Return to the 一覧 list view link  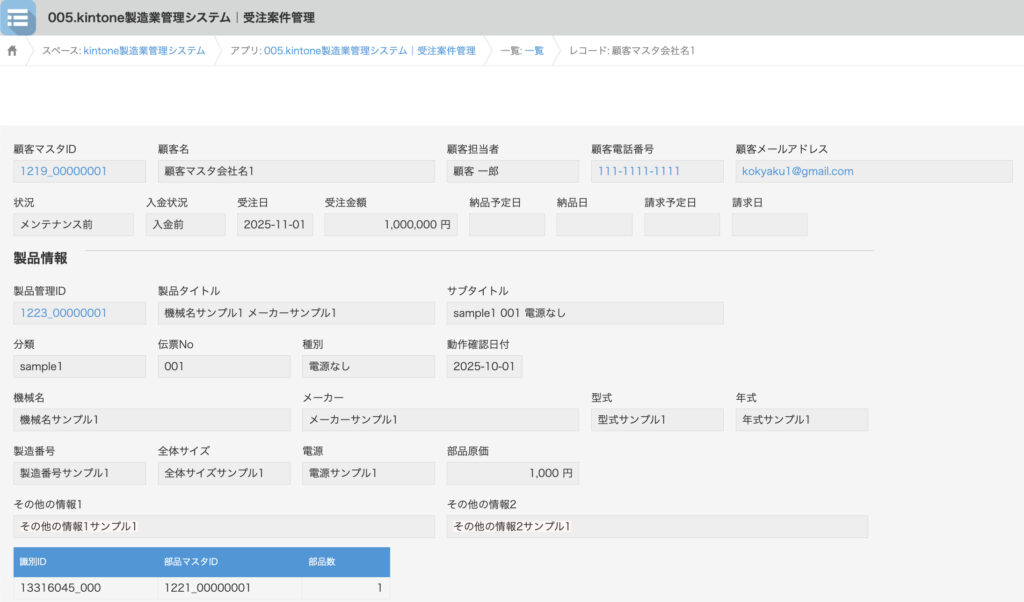[x=534, y=50]
